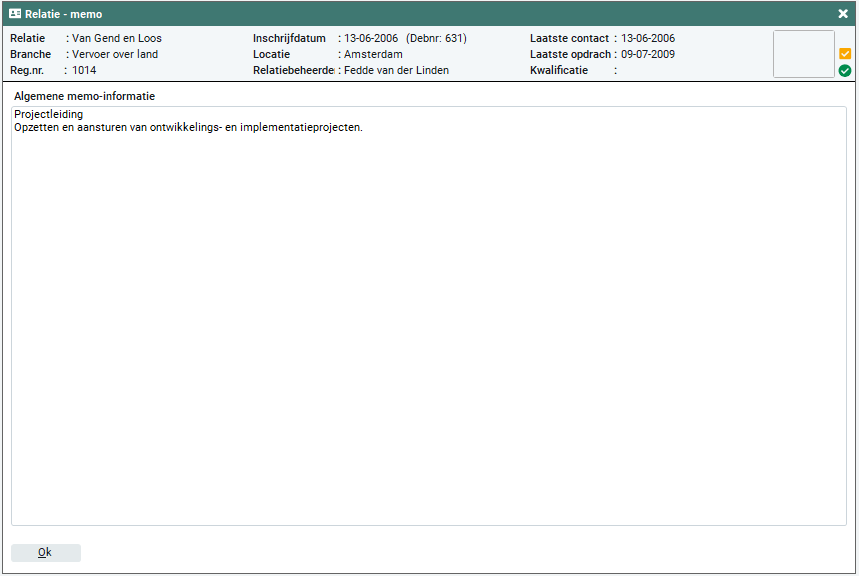Click the Locatie value 'Amsterdam'

click(x=373, y=55)
